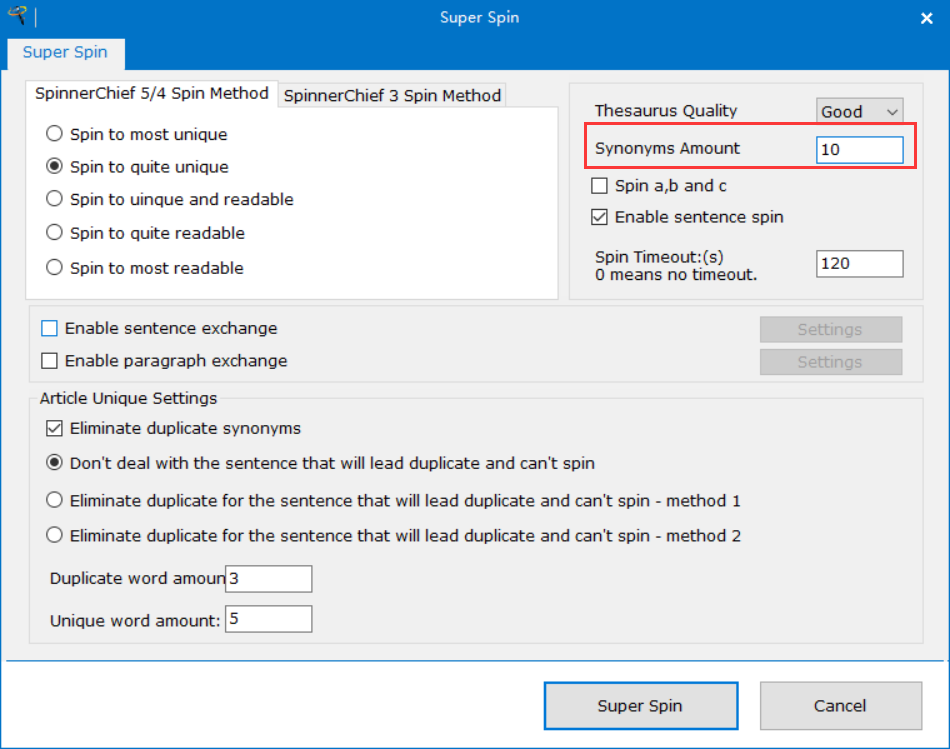Image resolution: width=950 pixels, height=749 pixels.
Task: Click the Cancel button
Action: pyautogui.click(x=840, y=706)
